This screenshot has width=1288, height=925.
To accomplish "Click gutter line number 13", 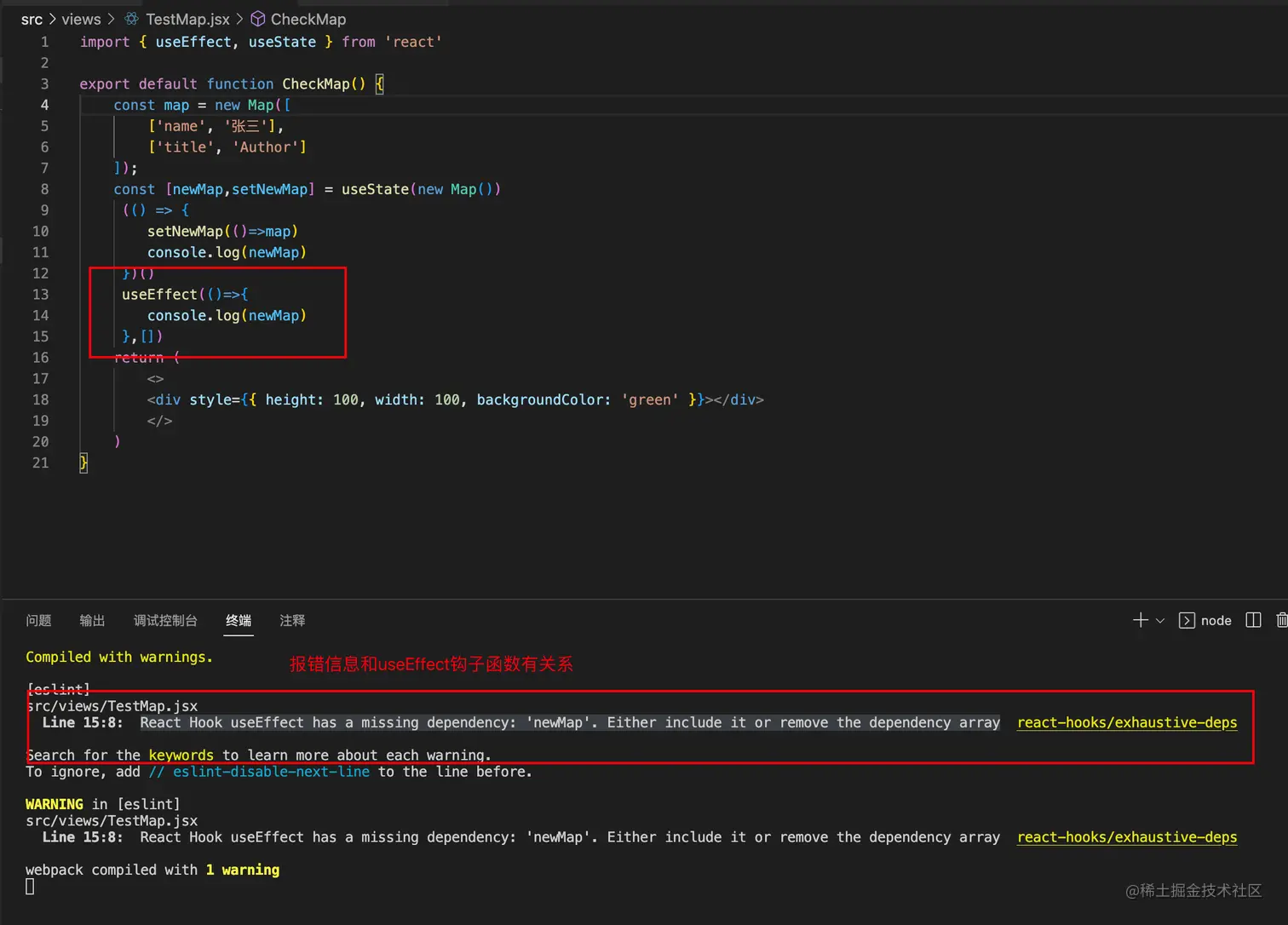I will (x=40, y=295).
